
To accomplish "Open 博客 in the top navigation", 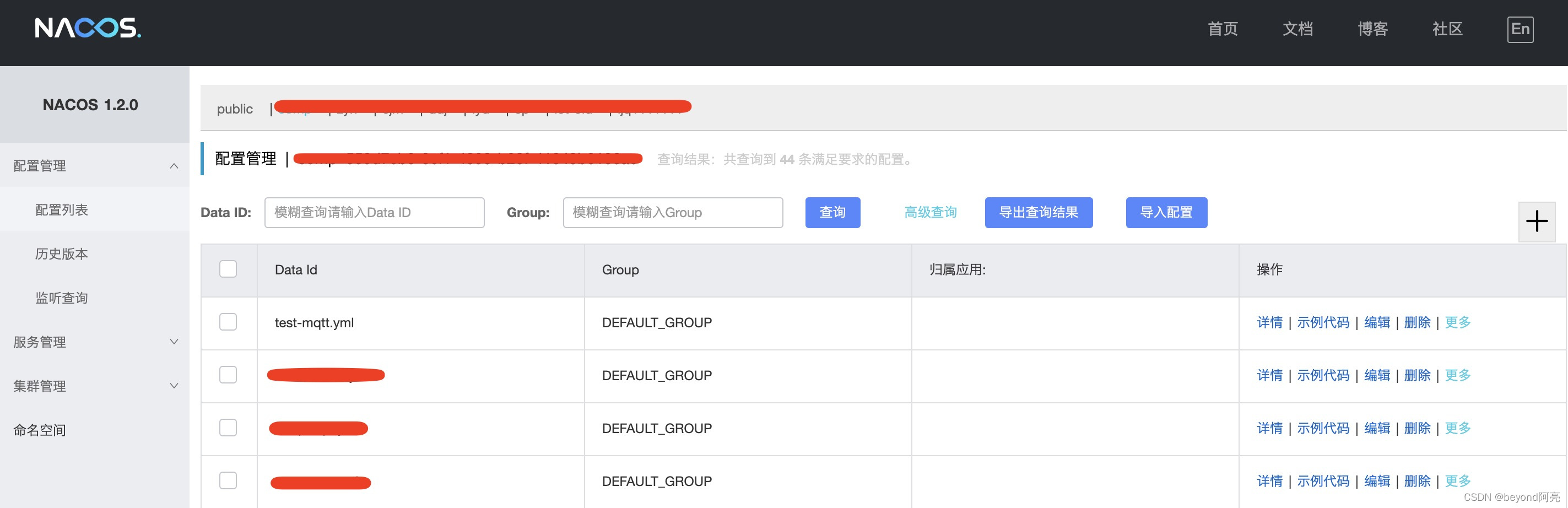I will point(1372,29).
